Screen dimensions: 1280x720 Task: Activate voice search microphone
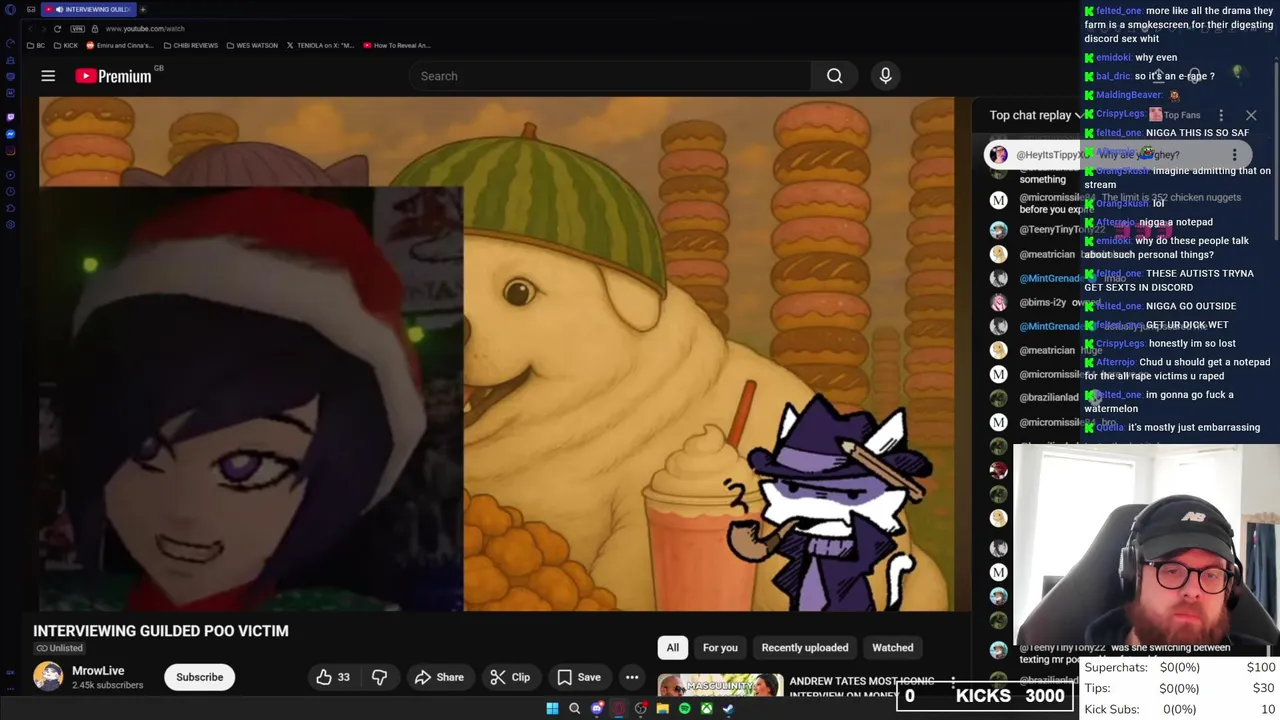click(x=885, y=76)
